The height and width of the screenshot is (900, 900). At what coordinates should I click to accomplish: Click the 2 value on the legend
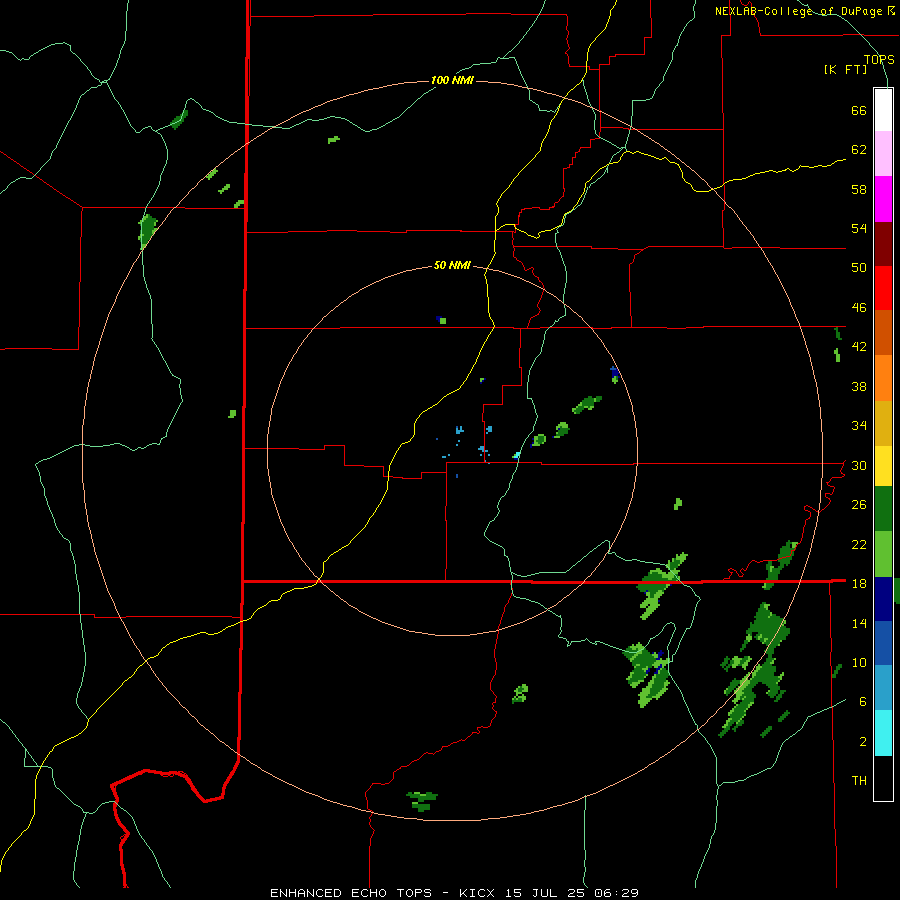click(863, 742)
